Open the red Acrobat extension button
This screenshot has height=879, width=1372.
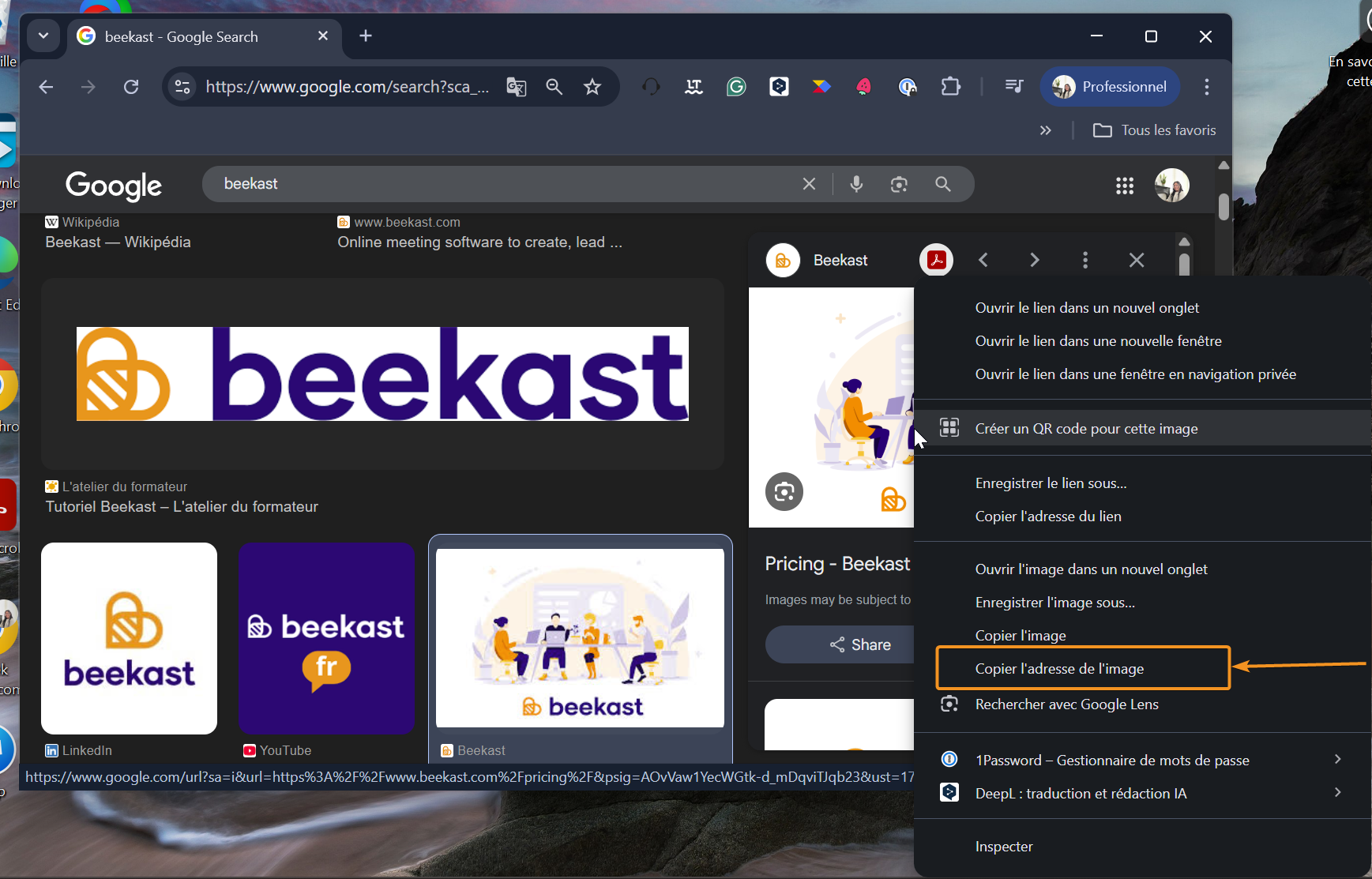point(937,260)
